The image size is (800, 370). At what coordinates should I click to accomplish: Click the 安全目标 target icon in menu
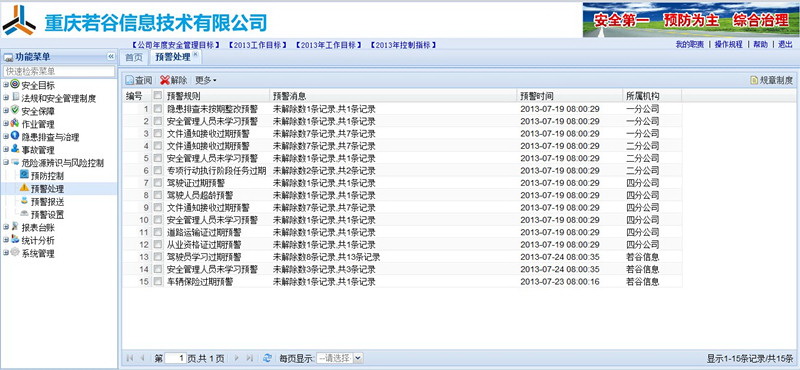15,85
